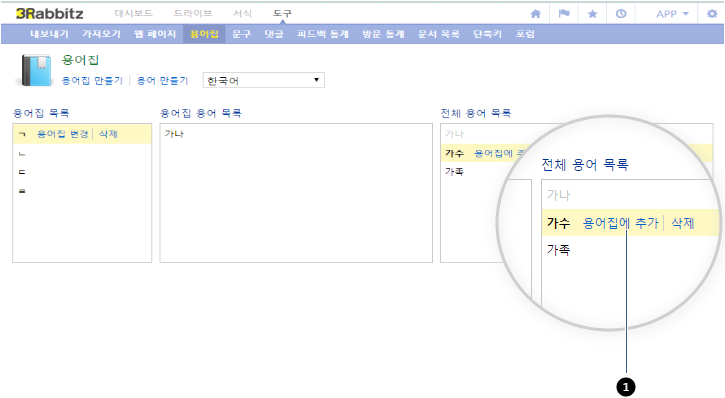The height and width of the screenshot is (398, 725).
Task: Click the 3Rabbitz logo
Action: click(49, 14)
